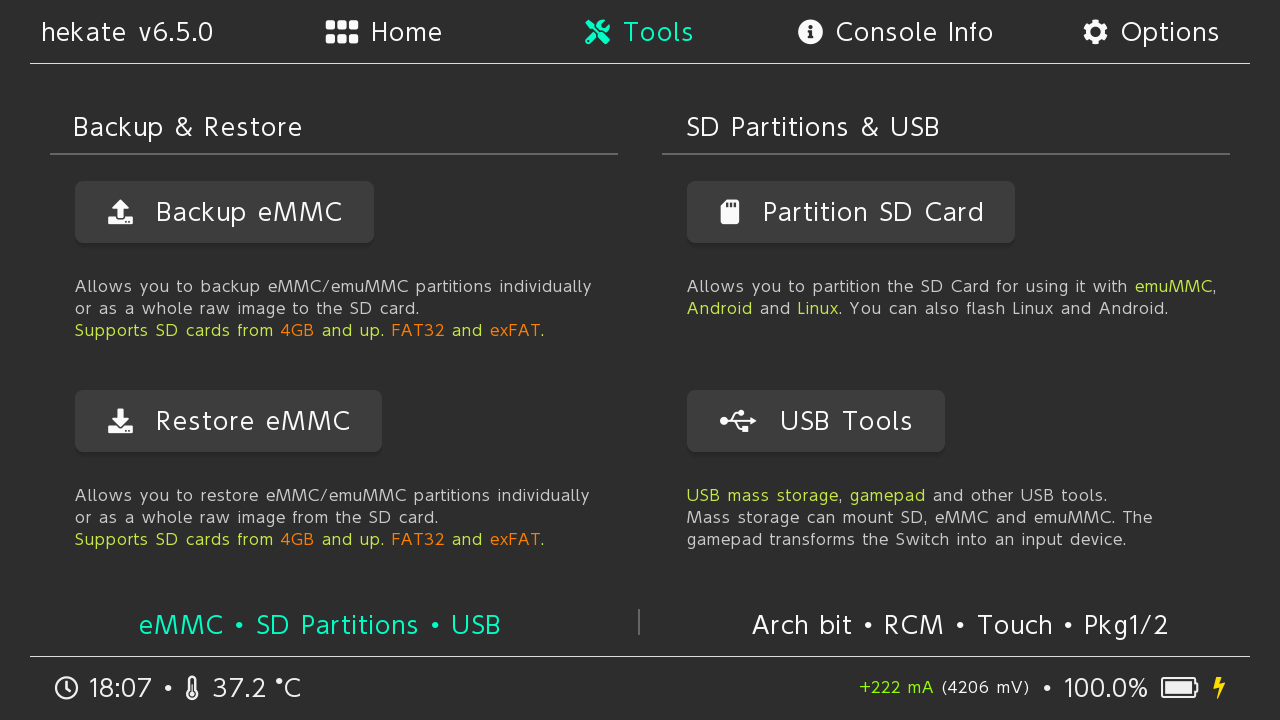
Task: Click the thermometer icon
Action: [x=192, y=688]
